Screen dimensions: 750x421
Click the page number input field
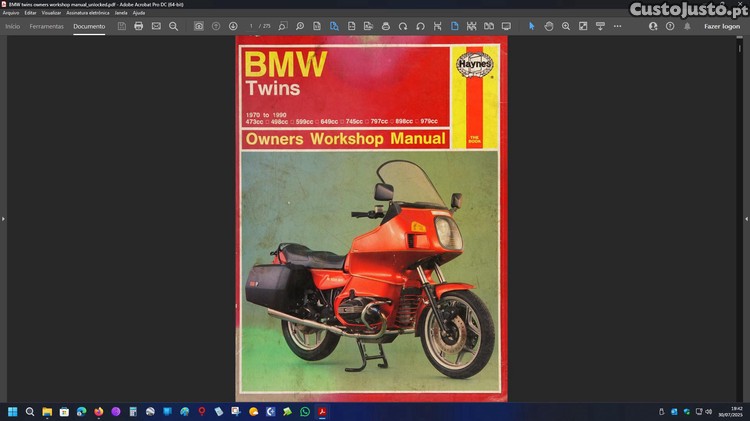(254, 26)
